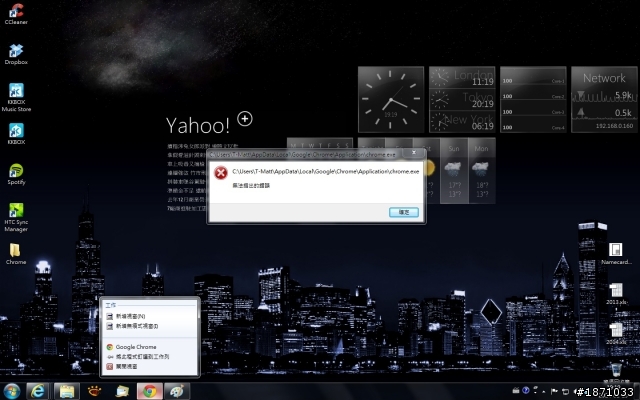The height and width of the screenshot is (400, 640).
Task: Choose pin this program to taskbar
Action: tap(150, 357)
